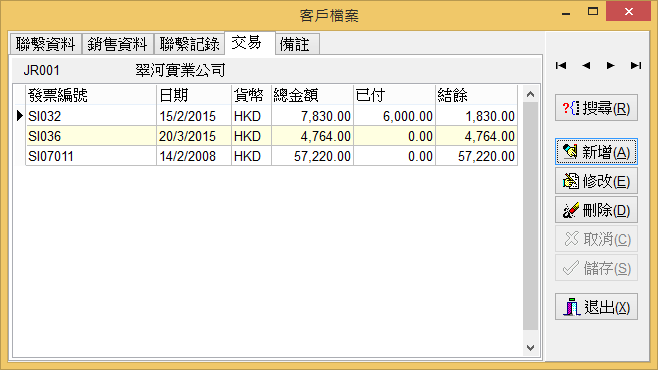Click the 結餘 column header
Viewport: 658px width, 370px height.
[x=476, y=95]
